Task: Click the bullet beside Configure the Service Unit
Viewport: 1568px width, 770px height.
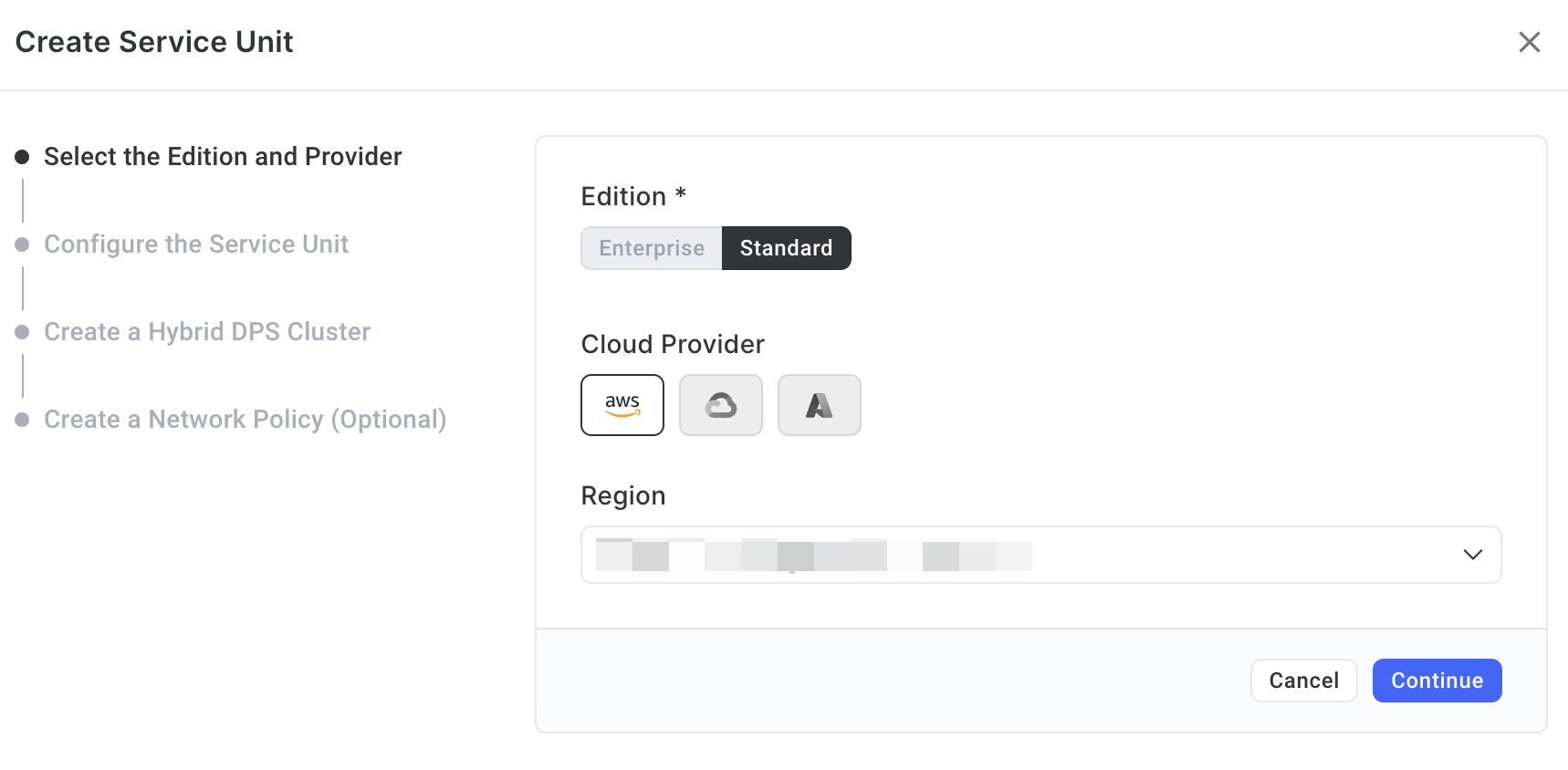Action: 23,245
